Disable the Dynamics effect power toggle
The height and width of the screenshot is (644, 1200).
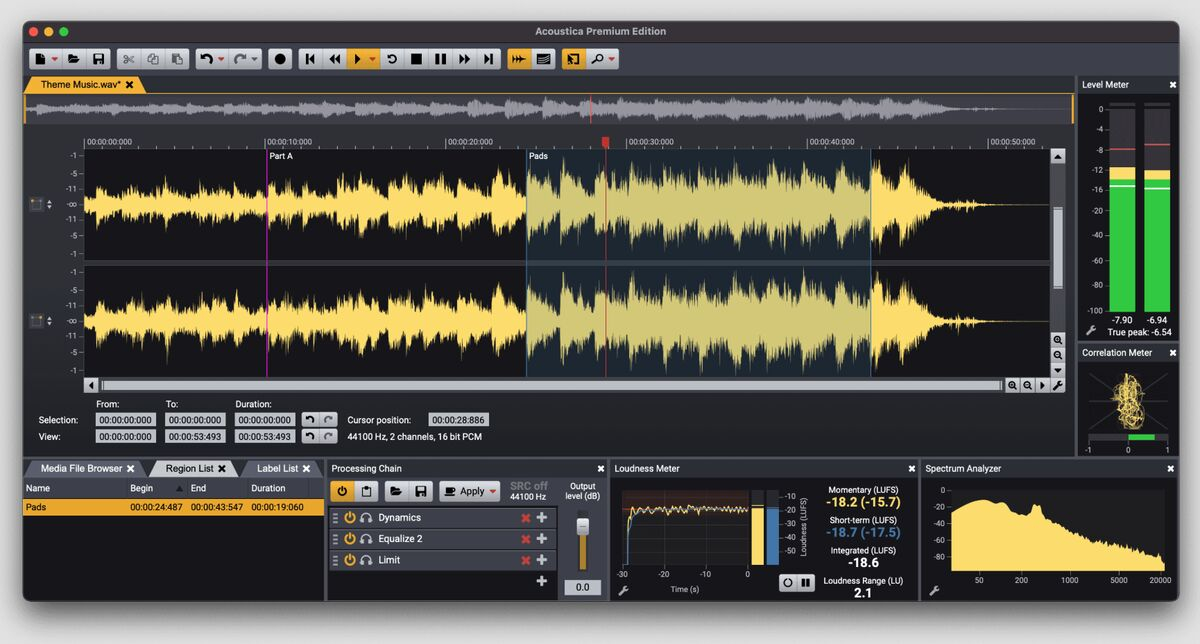(350, 518)
